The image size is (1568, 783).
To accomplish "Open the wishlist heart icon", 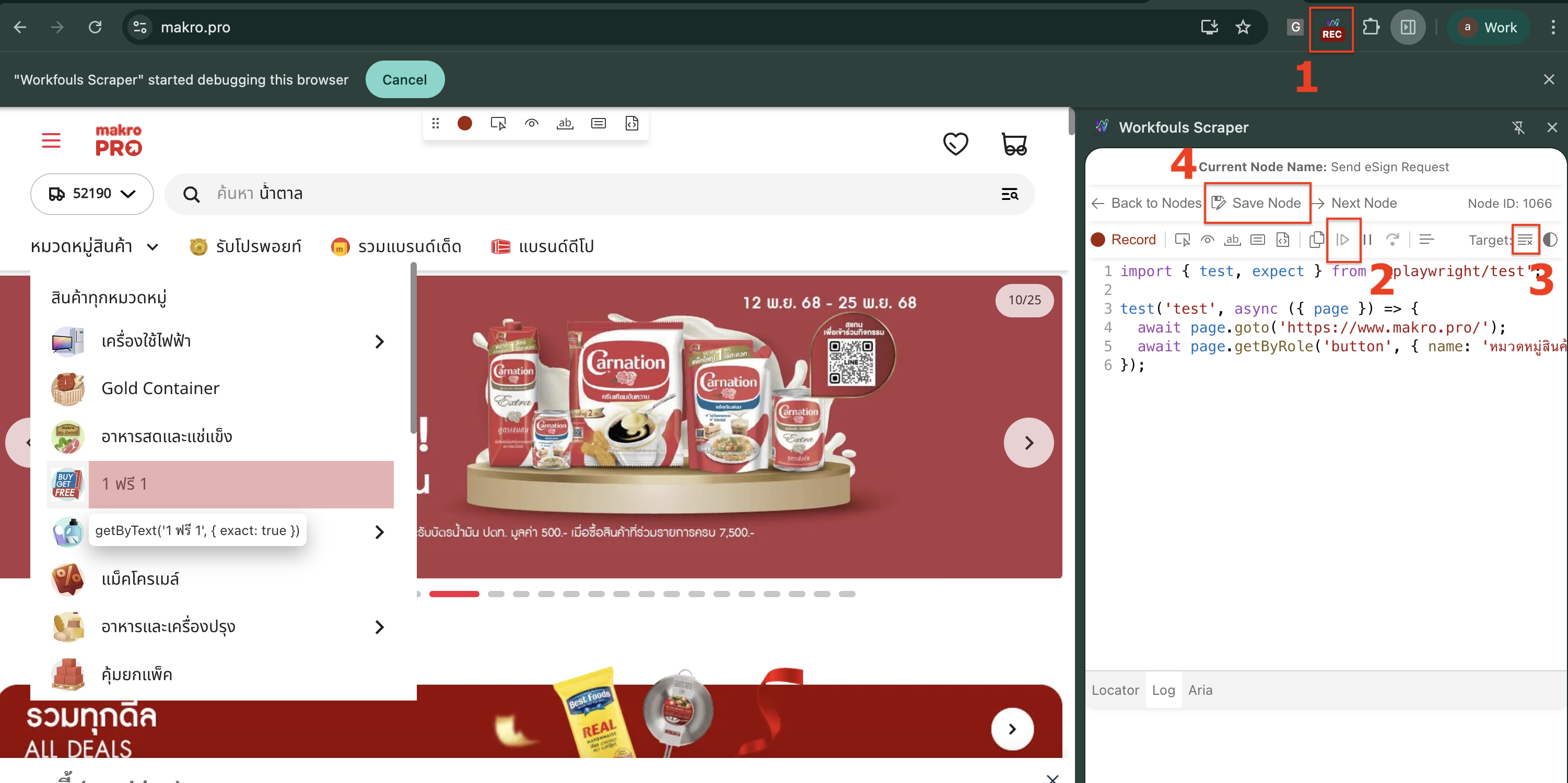I will (x=955, y=144).
